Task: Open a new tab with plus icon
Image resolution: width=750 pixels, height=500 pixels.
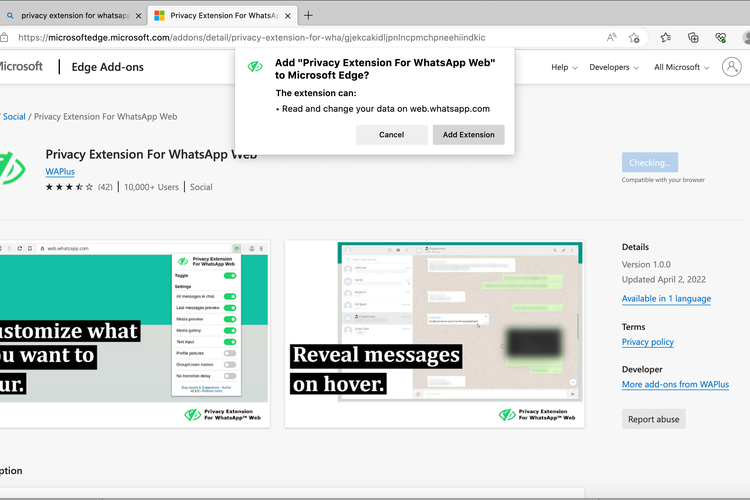Action: pyautogui.click(x=308, y=15)
